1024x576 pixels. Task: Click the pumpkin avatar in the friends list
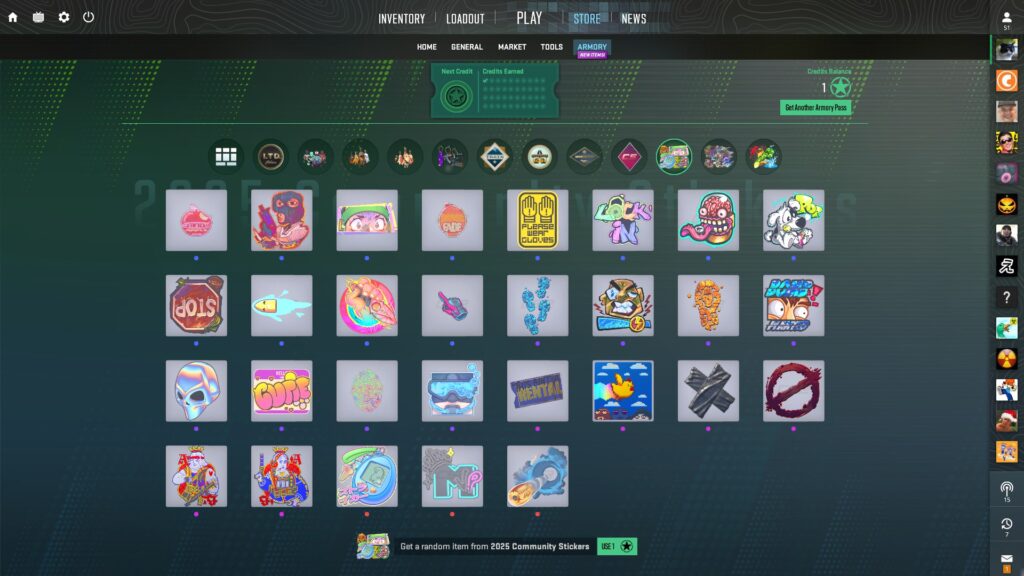click(x=1006, y=205)
